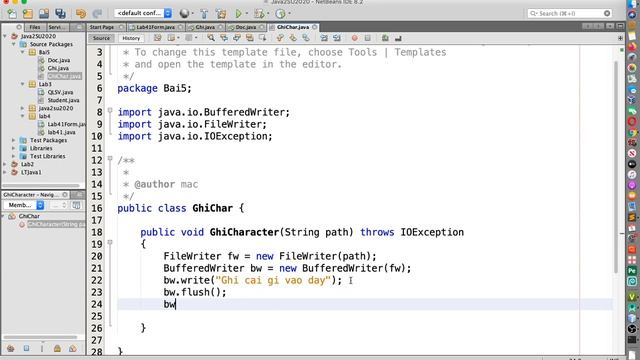Expand the java2su2020 package node
Screen dimensions: 640x360
[22, 108]
